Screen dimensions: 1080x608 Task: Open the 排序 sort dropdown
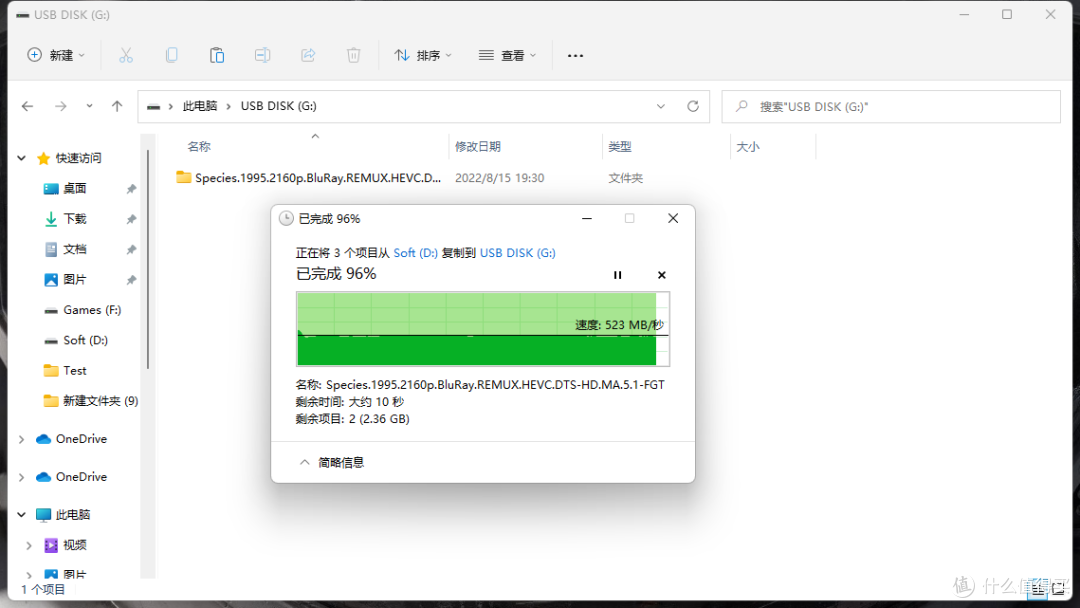[x=423, y=55]
